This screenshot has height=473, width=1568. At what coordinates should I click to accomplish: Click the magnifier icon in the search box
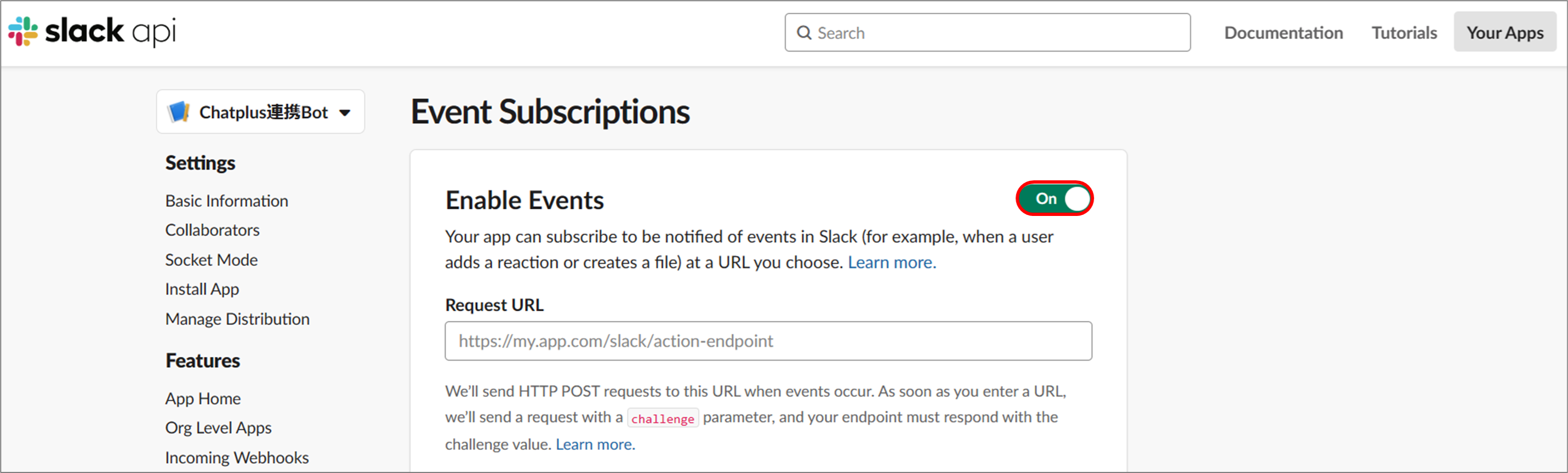tap(804, 33)
